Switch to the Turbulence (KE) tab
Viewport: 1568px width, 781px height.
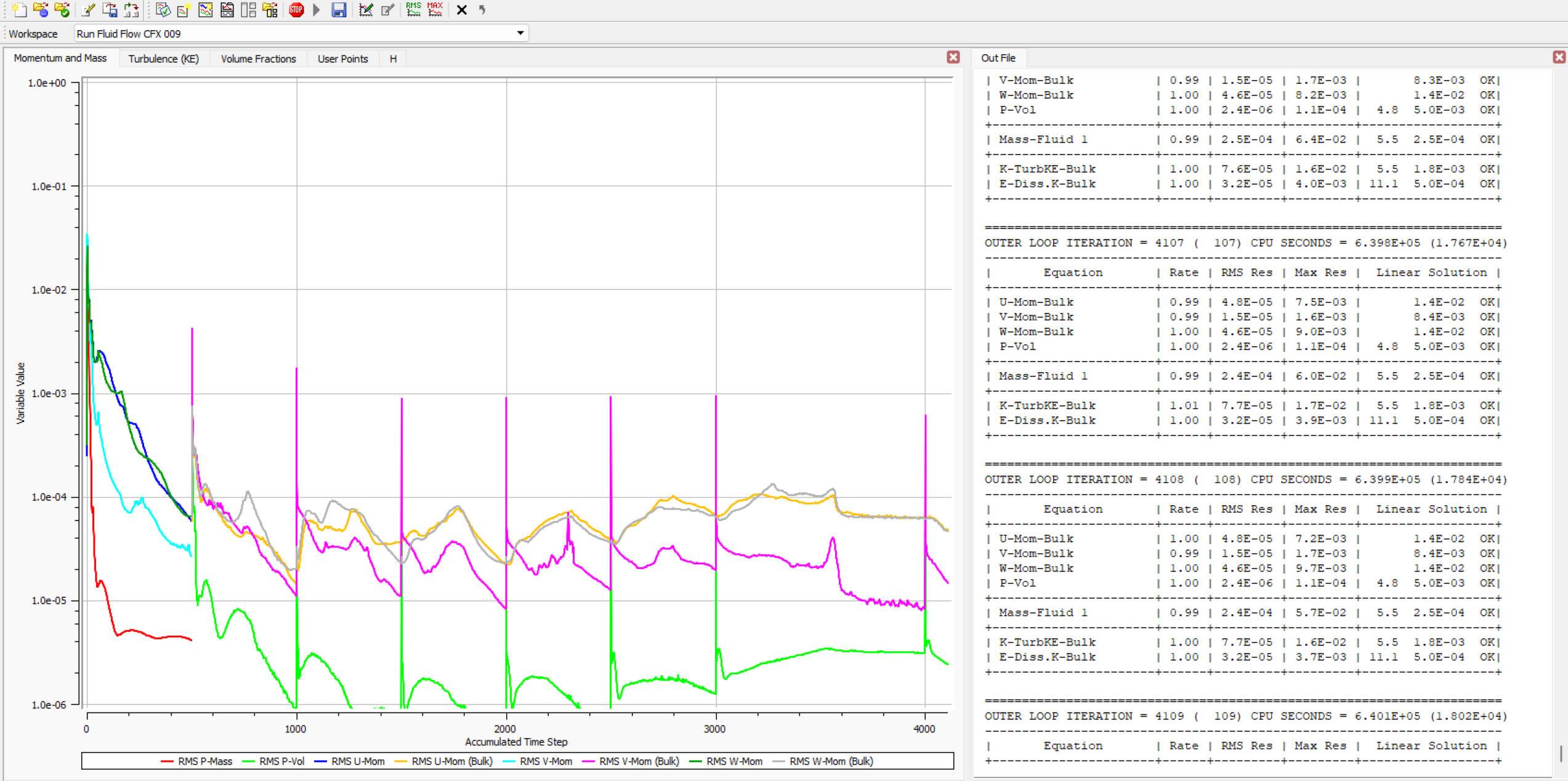(163, 59)
